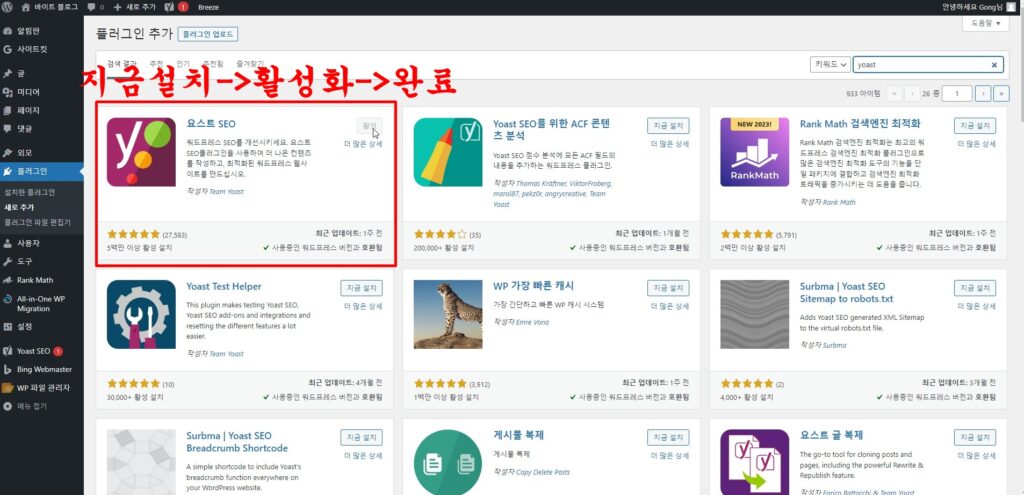Open Breeze item in admin bar

point(208,7)
